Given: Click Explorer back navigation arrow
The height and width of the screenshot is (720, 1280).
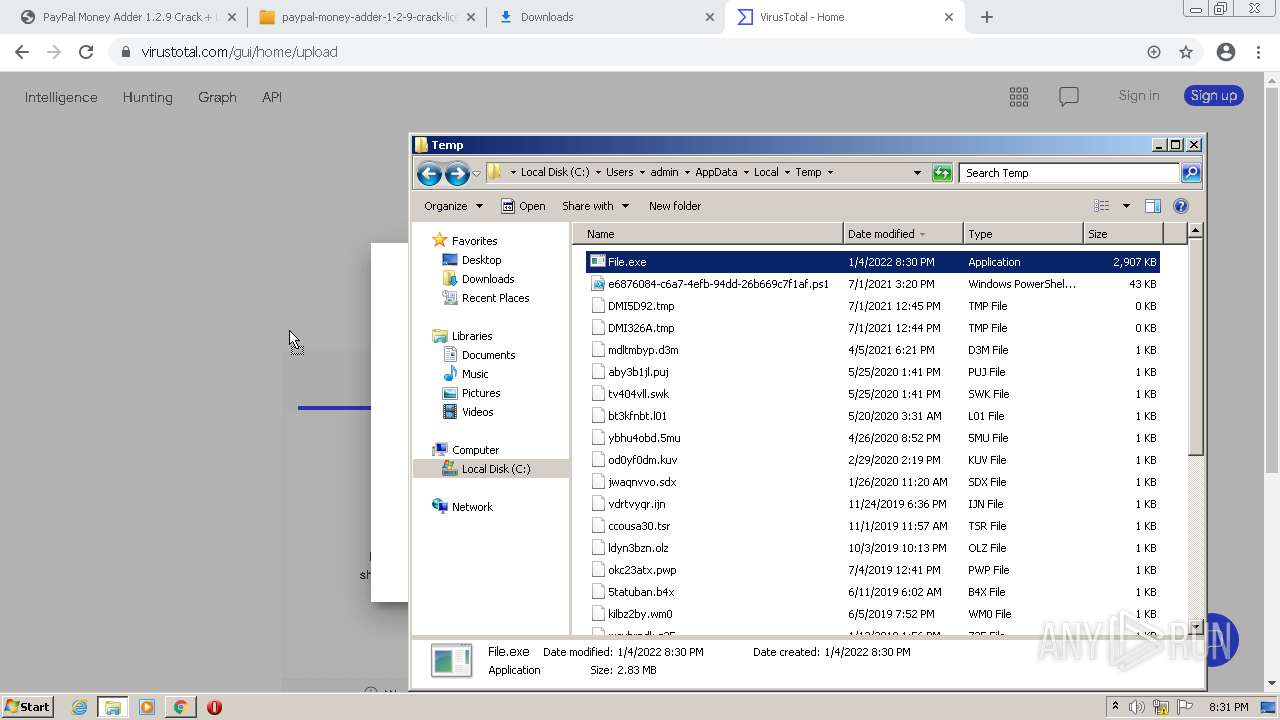Looking at the screenshot, I should [429, 173].
